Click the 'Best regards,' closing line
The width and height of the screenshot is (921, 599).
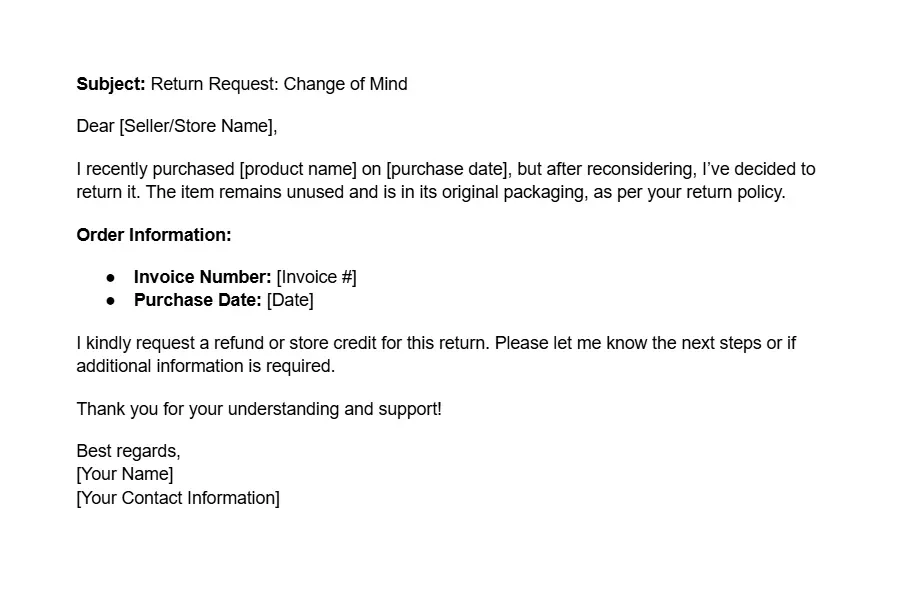(129, 451)
